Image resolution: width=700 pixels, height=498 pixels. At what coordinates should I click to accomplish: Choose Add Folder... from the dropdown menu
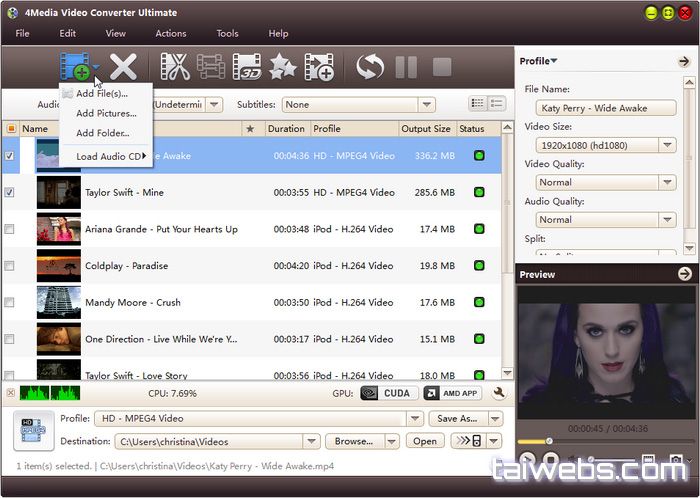pos(104,133)
